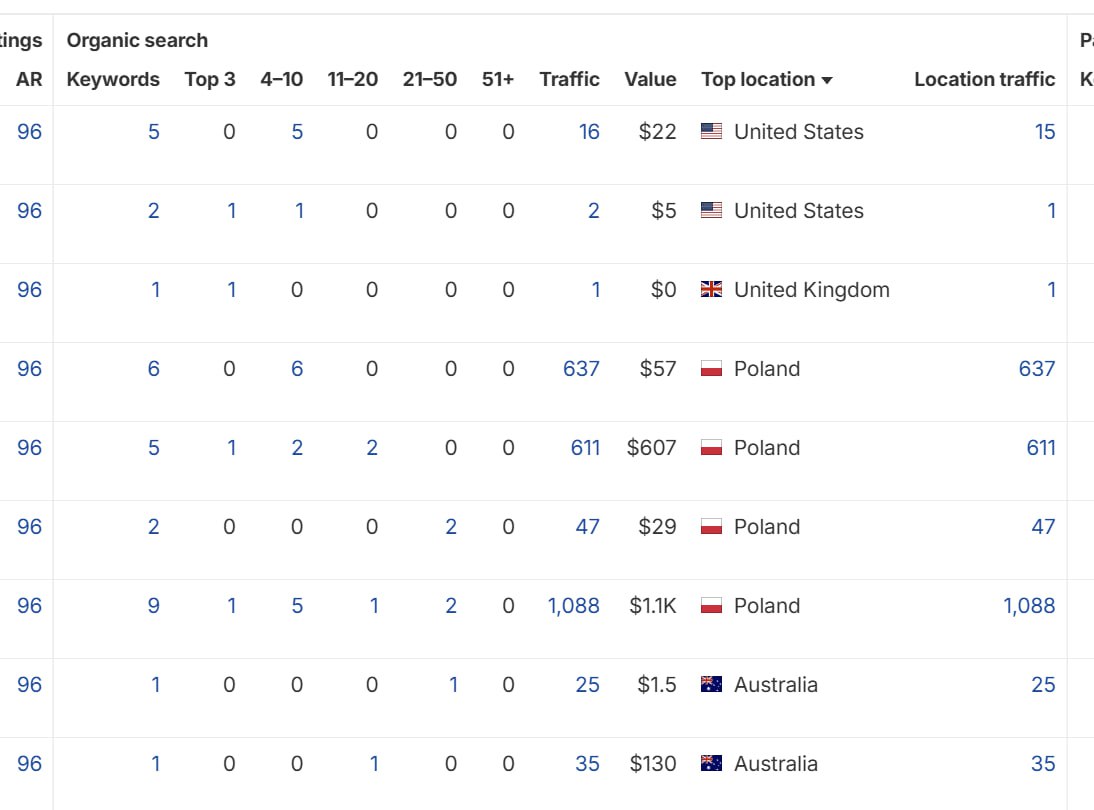
Task: Open the 1,088 link in Traffic column
Action: [x=574, y=606]
